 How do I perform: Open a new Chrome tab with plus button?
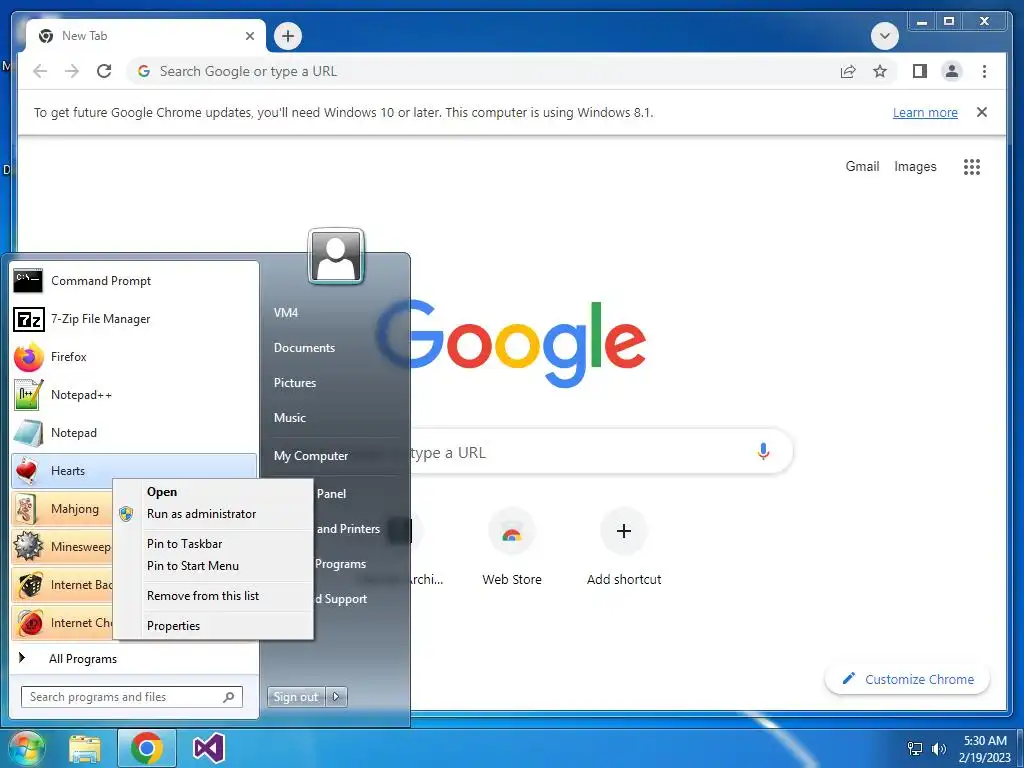pos(288,36)
